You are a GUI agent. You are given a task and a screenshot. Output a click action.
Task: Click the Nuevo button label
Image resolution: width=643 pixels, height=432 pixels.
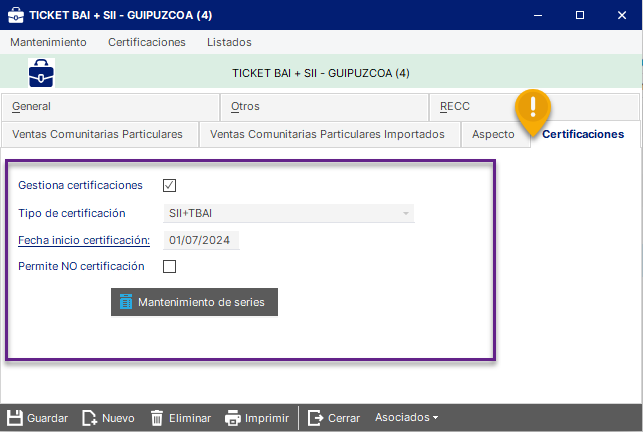[x=118, y=418]
